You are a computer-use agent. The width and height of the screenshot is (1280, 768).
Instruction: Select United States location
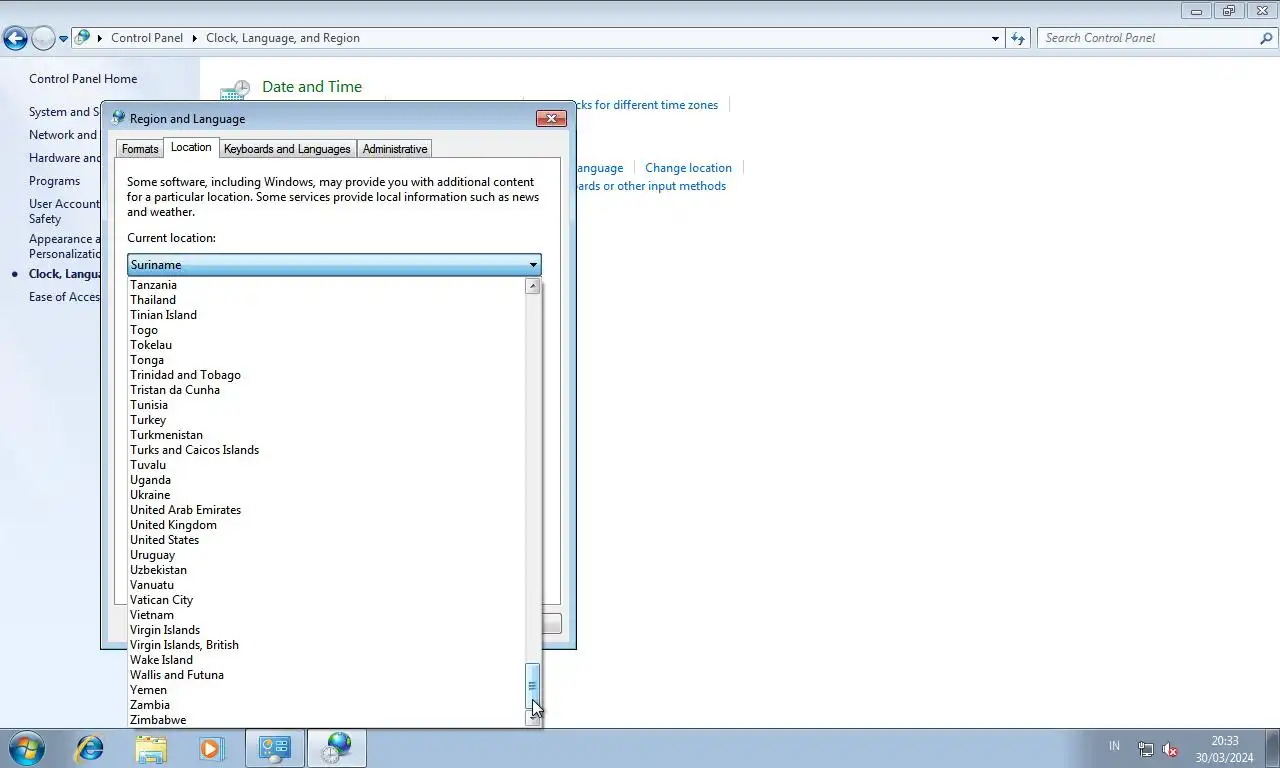[x=327, y=540]
